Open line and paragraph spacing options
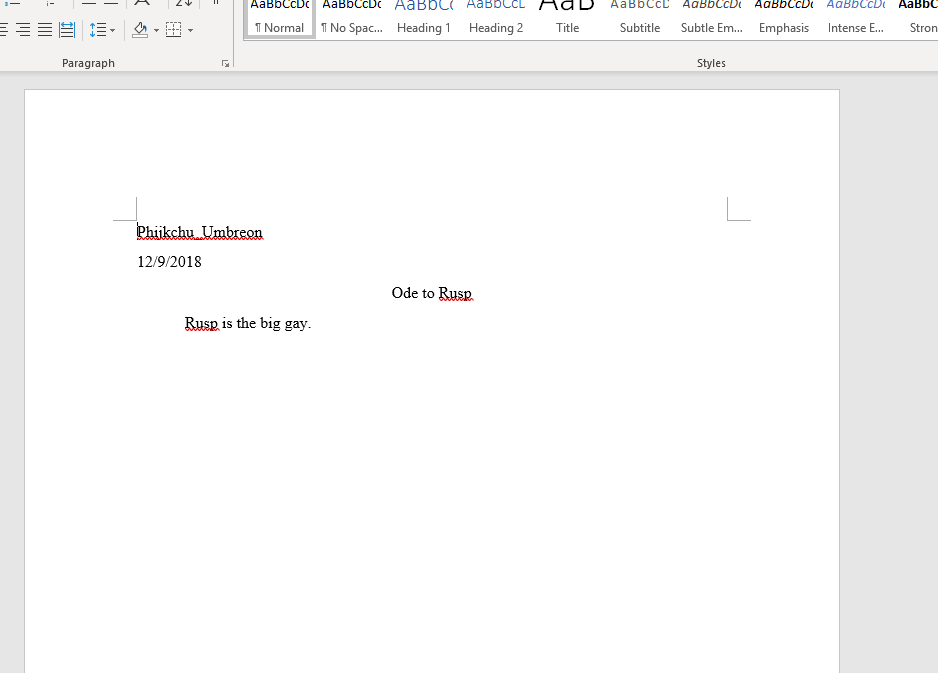The image size is (938, 673). tap(98, 29)
